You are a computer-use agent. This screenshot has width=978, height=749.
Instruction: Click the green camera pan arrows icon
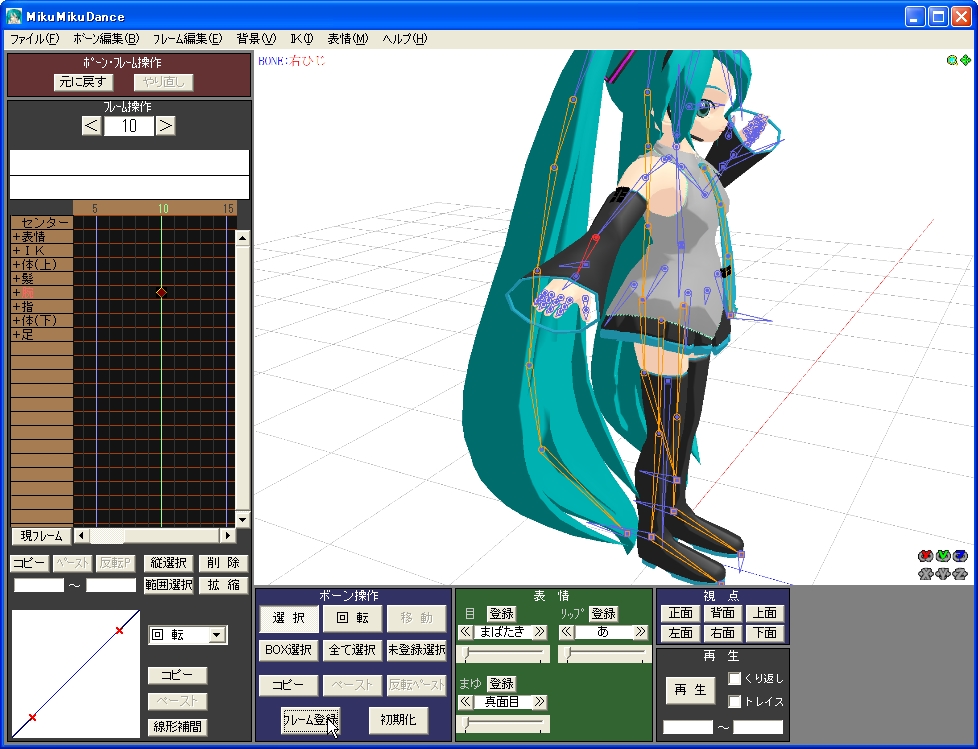pos(965,60)
